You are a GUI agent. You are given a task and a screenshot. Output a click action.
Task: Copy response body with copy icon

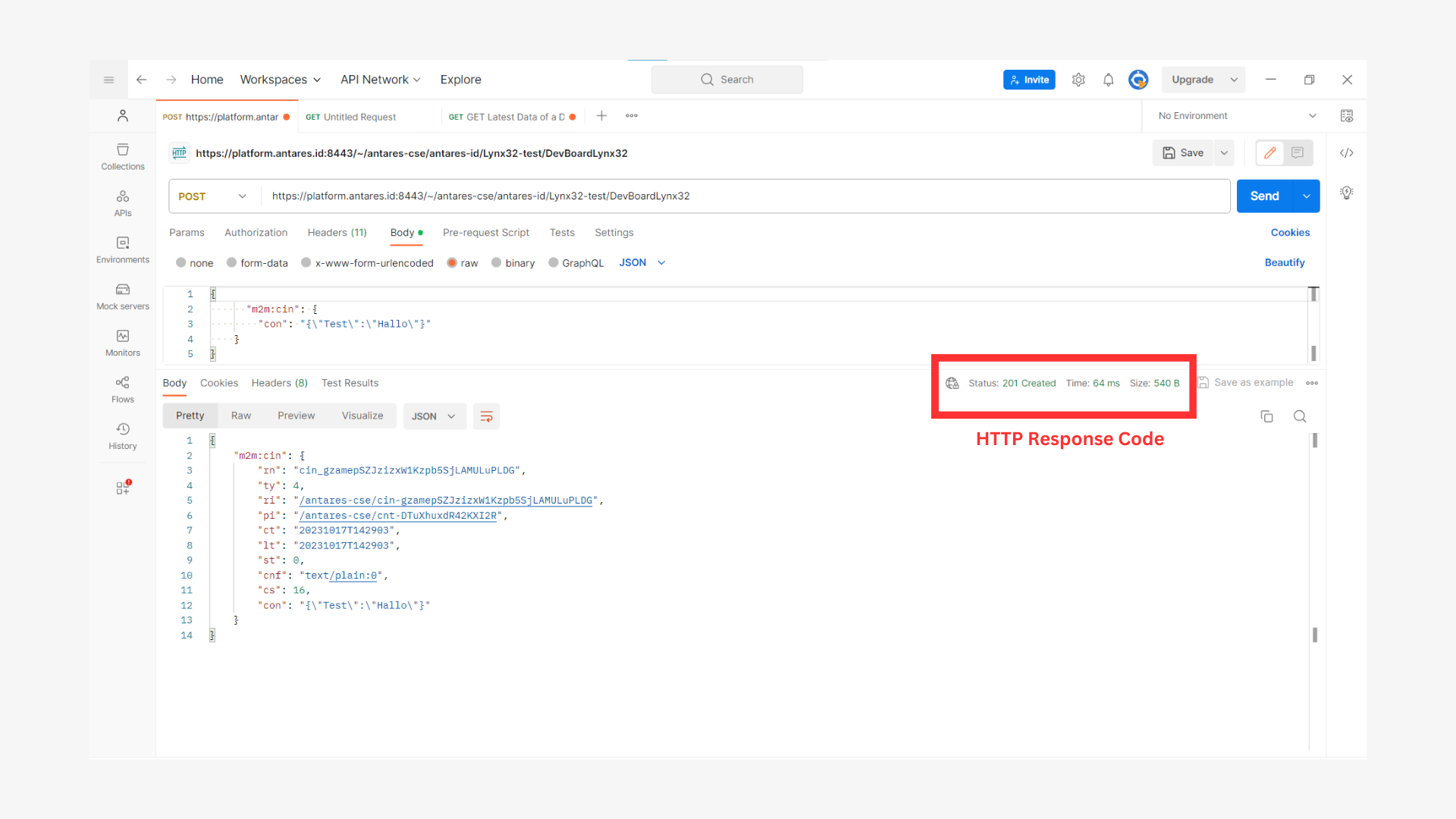(1266, 416)
